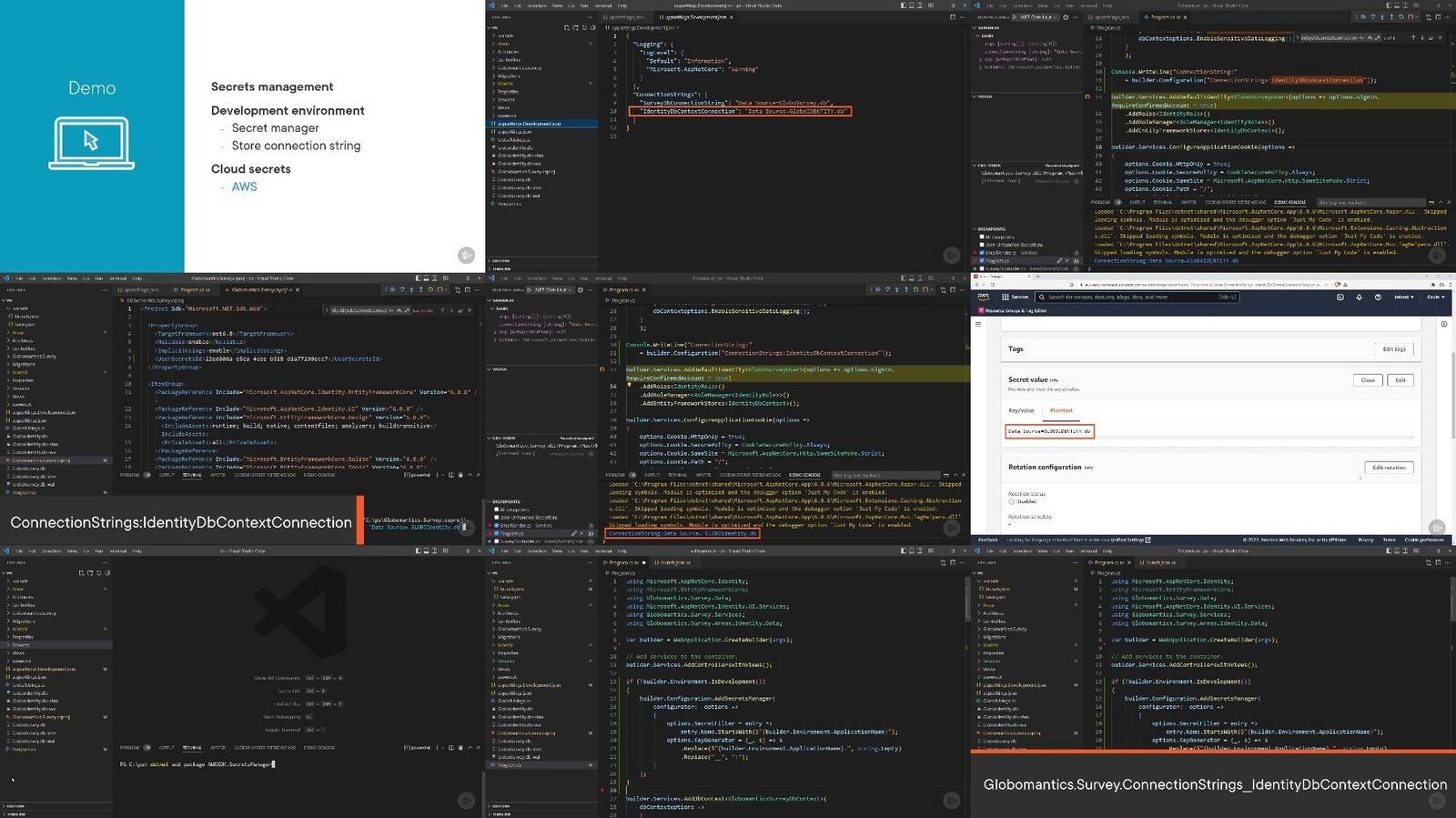Switch to the Key/value tab
Screen dimensions: 1456x818
(1020, 410)
